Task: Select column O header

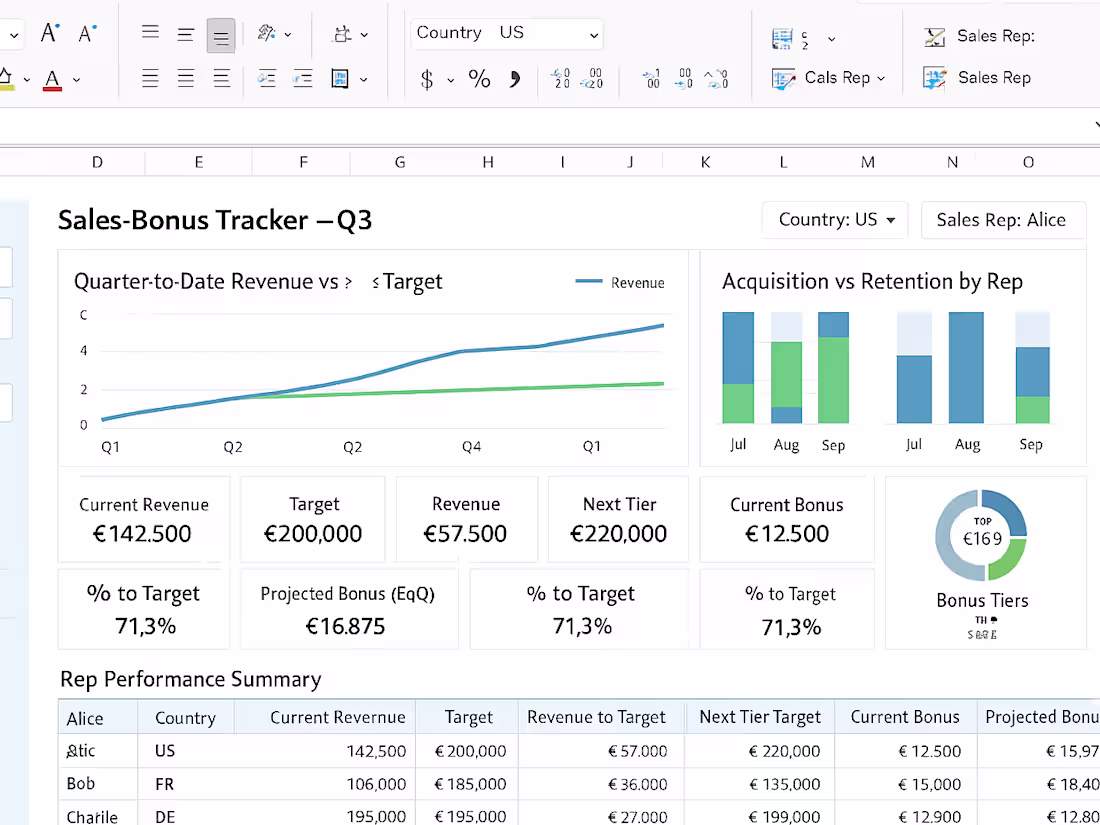Action: (1028, 163)
